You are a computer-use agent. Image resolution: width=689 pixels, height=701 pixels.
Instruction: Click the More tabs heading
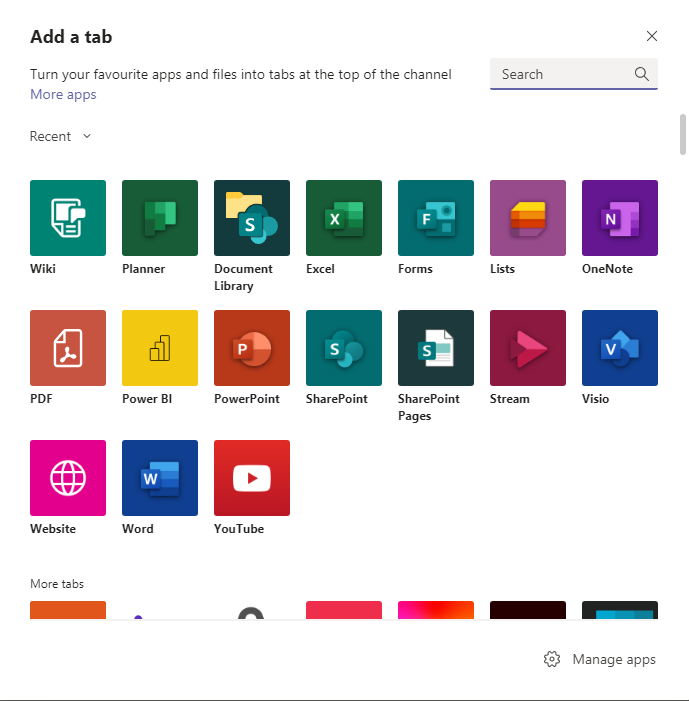[x=57, y=584]
